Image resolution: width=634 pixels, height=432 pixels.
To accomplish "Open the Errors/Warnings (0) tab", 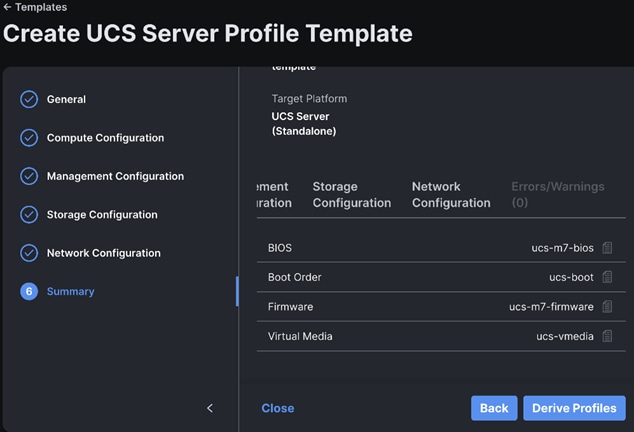I will [558, 195].
